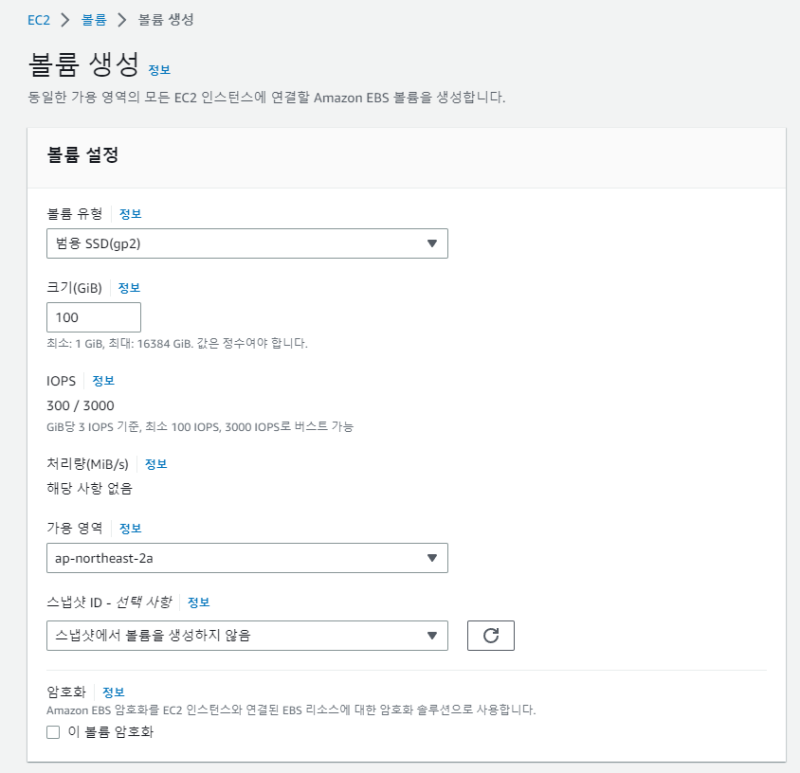The height and width of the screenshot is (773, 800).
Task: Click the breadcrumb chevron after '볼륨'
Action: pos(122,20)
